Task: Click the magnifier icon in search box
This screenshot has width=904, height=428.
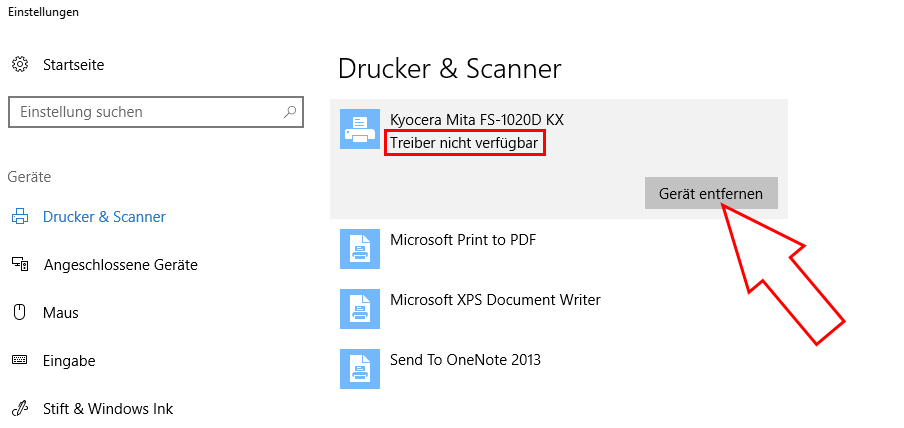Action: (290, 111)
